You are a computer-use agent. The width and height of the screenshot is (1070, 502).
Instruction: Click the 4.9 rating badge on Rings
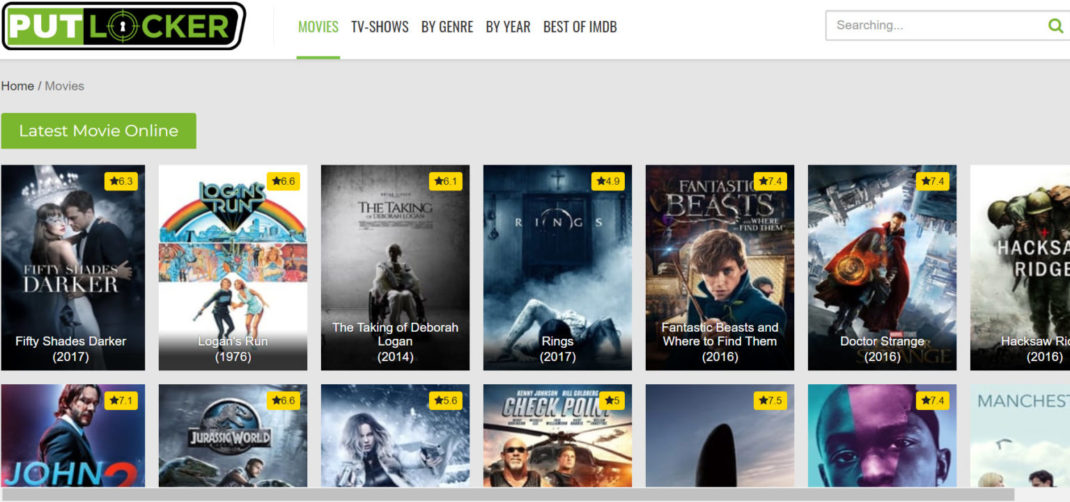(608, 181)
